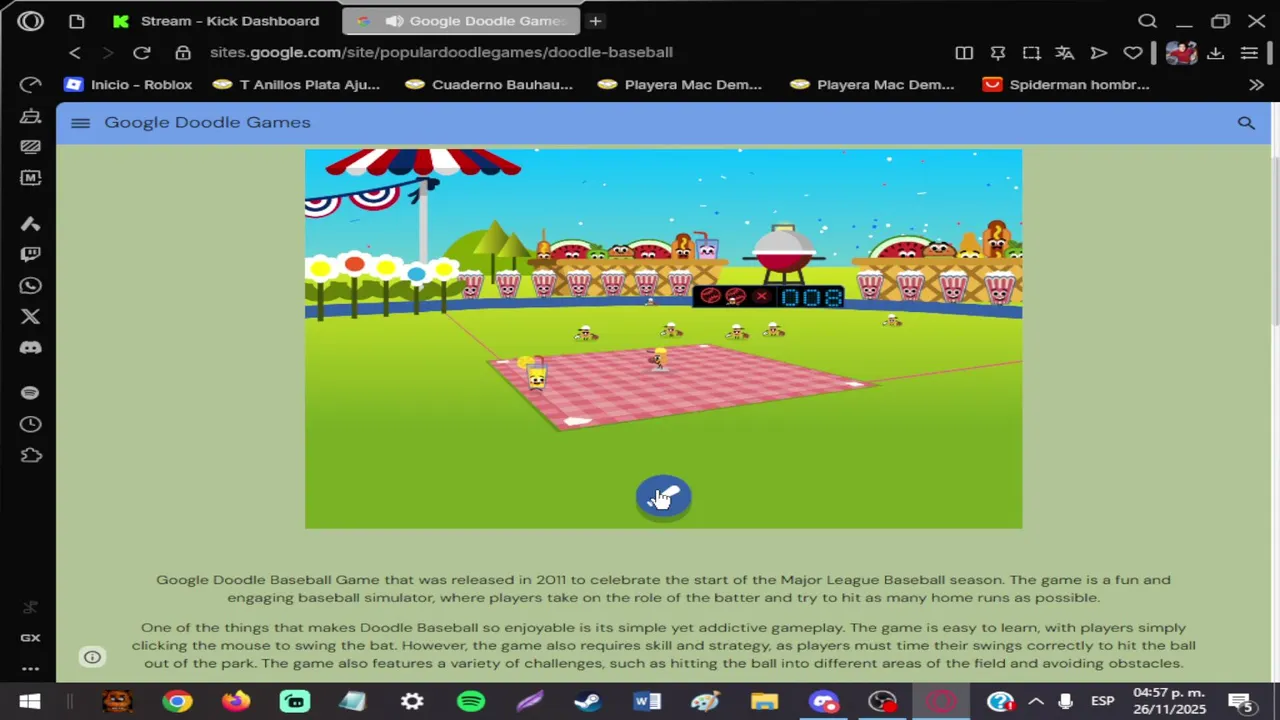Open Aria AI sidebar icon
Screen dimensions: 1280x720
click(x=30, y=224)
